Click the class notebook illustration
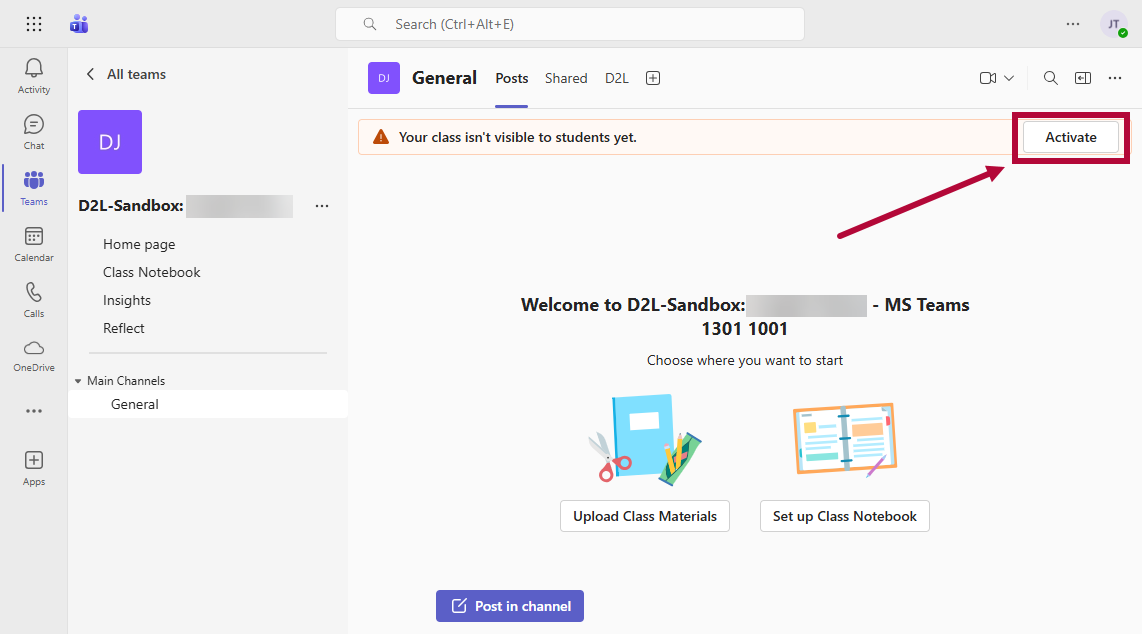Image resolution: width=1142 pixels, height=634 pixels. coord(845,440)
